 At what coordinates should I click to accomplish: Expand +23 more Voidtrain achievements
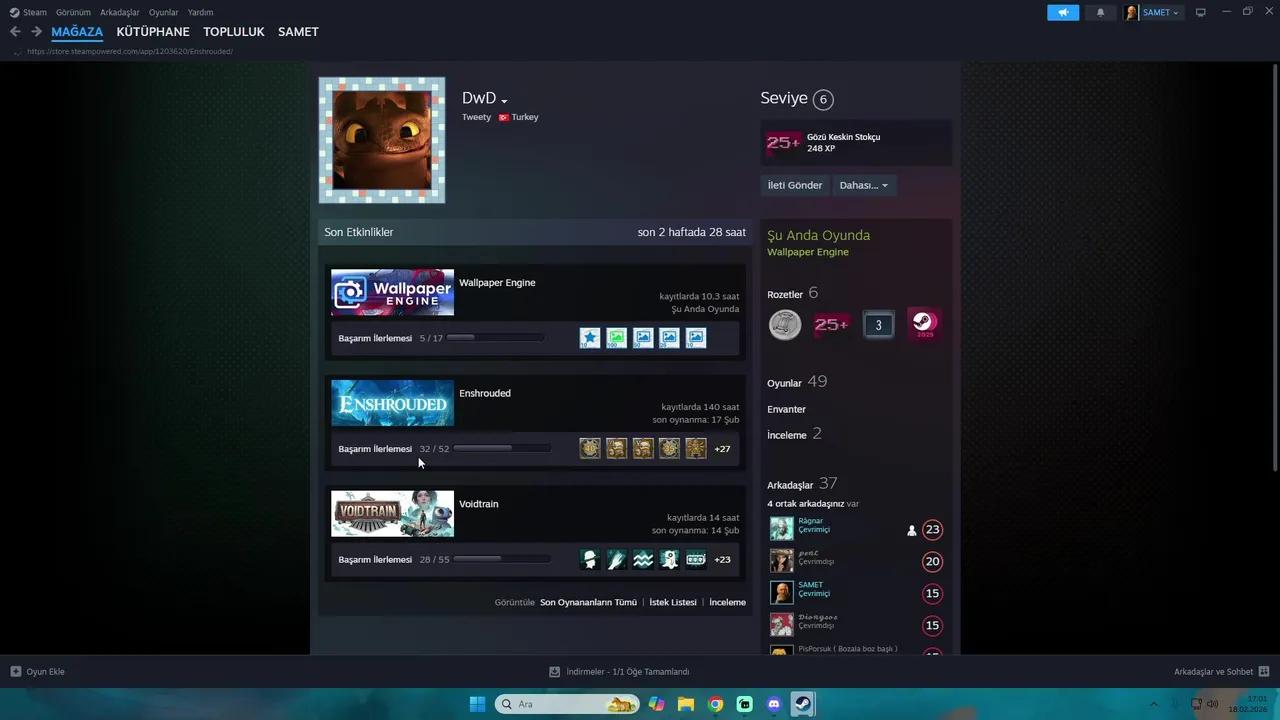pyautogui.click(x=722, y=560)
